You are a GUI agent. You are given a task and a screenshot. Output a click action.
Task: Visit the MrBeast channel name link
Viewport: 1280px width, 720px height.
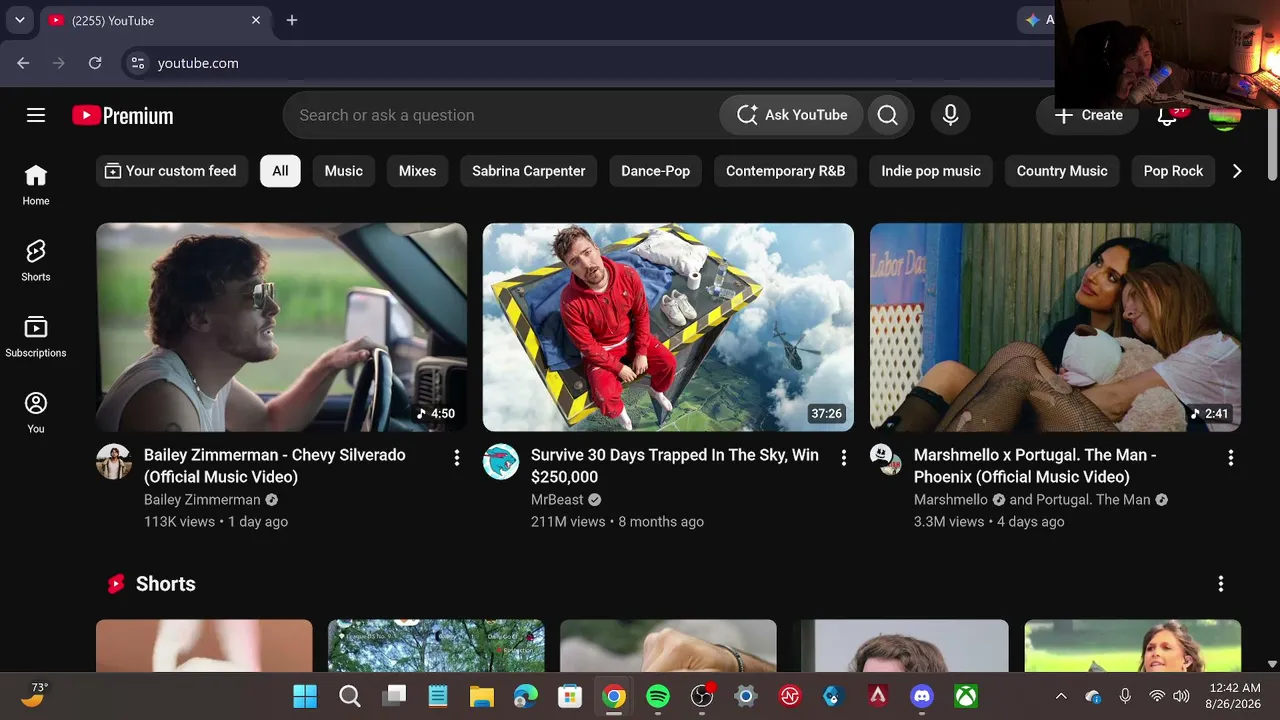tap(557, 500)
